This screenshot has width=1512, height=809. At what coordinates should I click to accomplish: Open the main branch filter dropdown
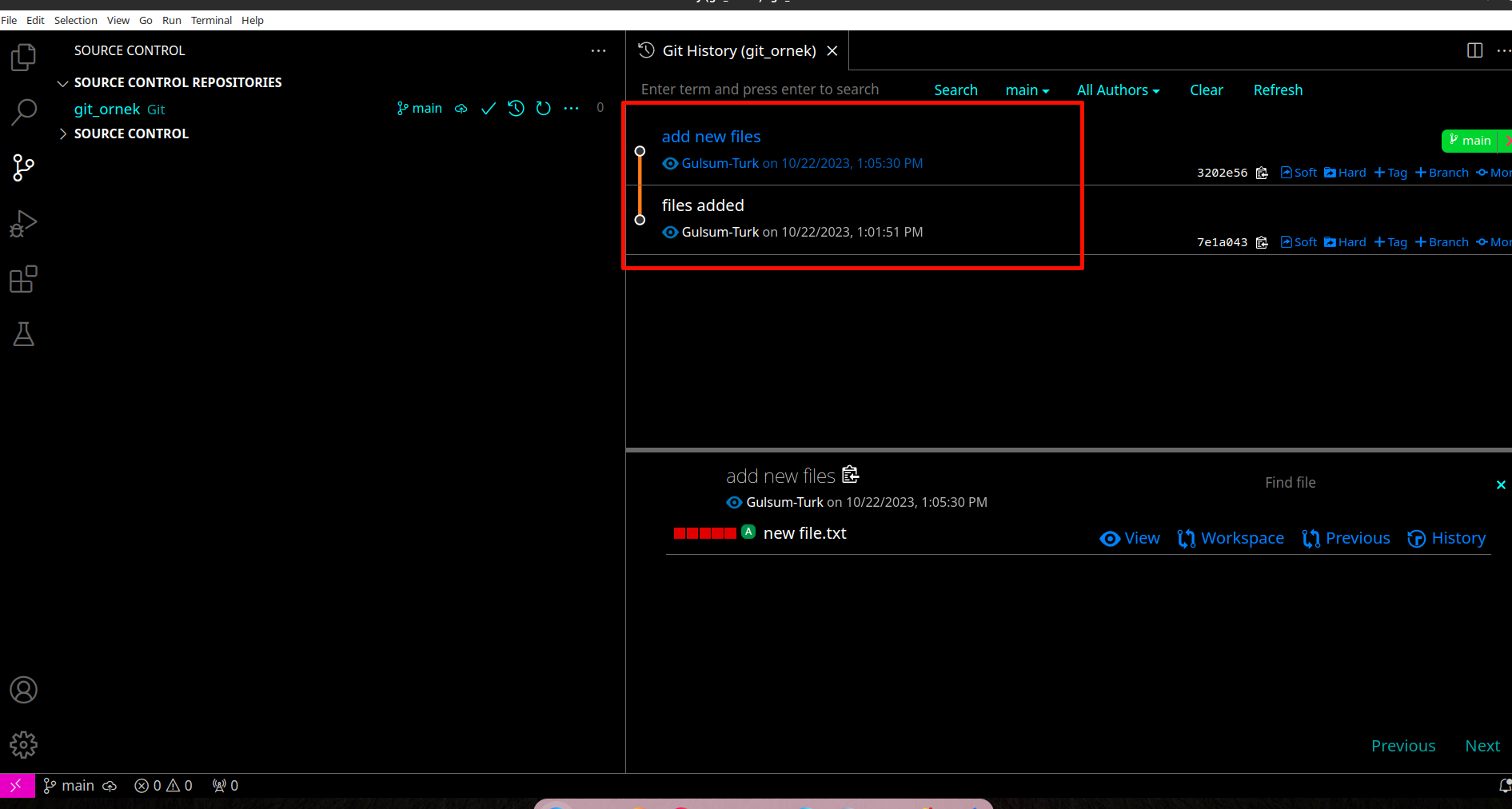tap(1027, 90)
